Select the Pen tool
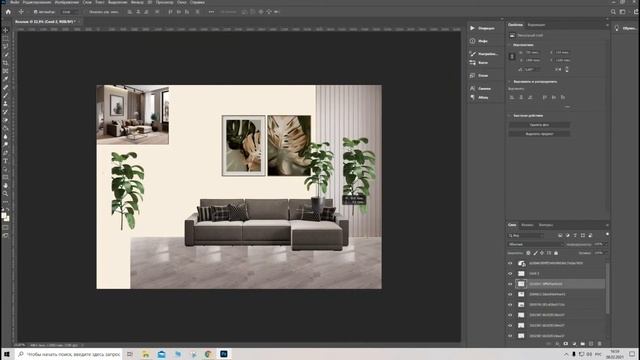 coord(5,153)
